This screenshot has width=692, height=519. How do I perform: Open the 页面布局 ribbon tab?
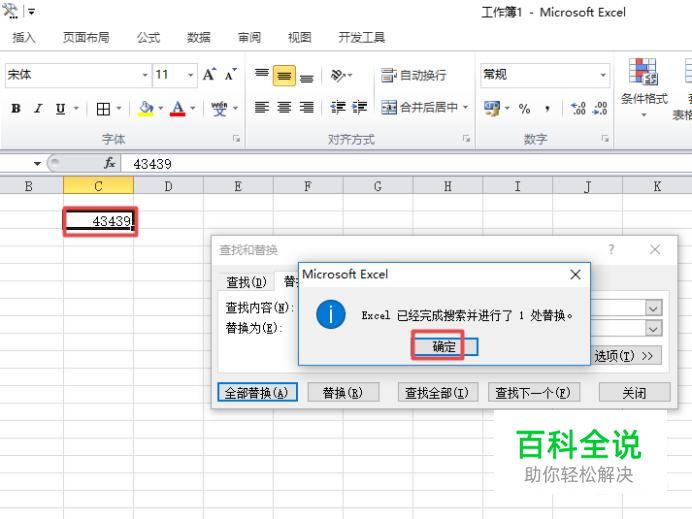(86, 38)
